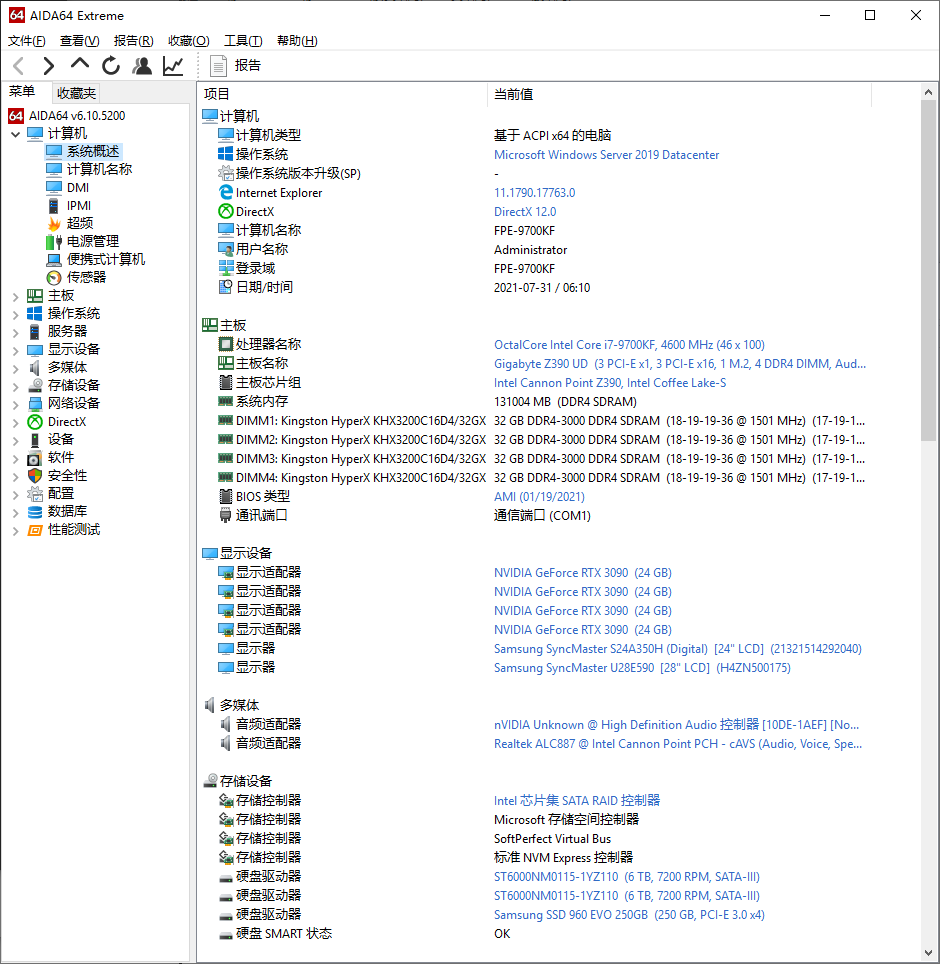Expand the 显示设备 tree node arrow

click(15, 350)
